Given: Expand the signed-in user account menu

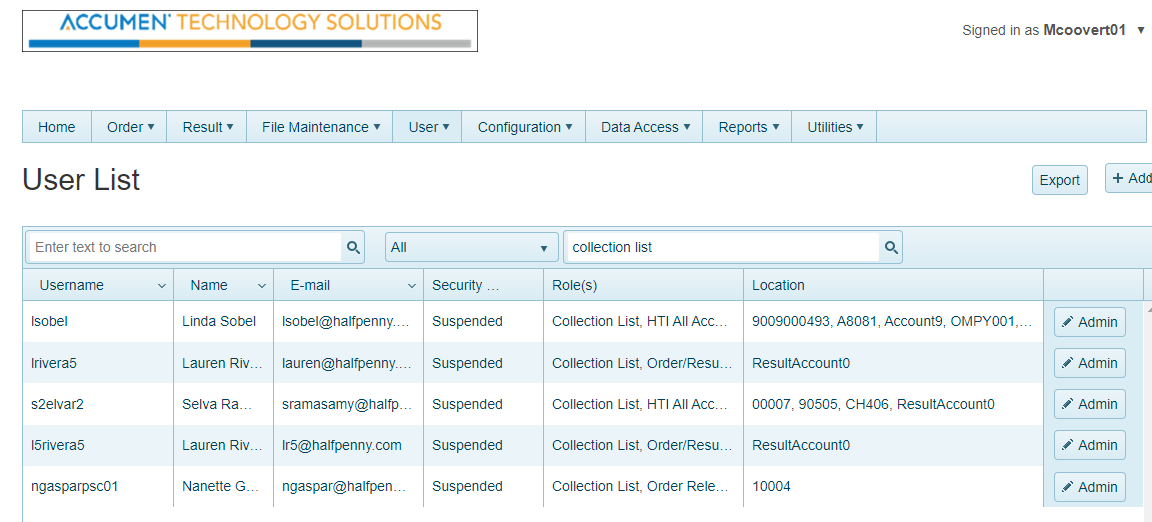Looking at the screenshot, I should [1141, 31].
